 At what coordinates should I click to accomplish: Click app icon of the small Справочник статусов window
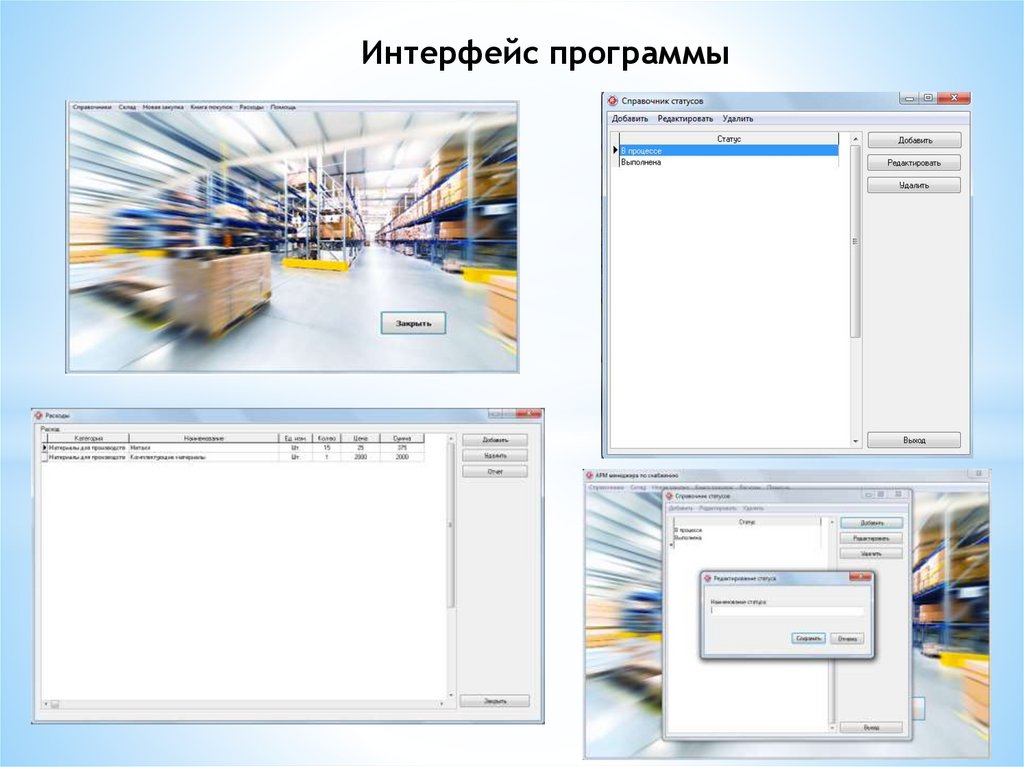[x=669, y=496]
